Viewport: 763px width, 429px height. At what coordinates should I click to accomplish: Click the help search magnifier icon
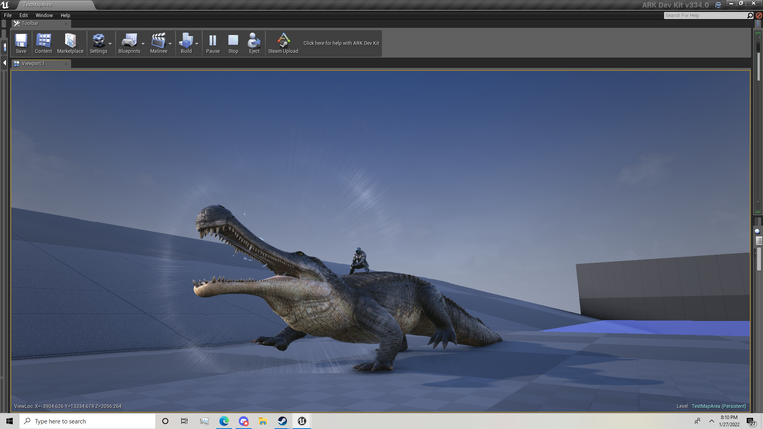[x=750, y=16]
